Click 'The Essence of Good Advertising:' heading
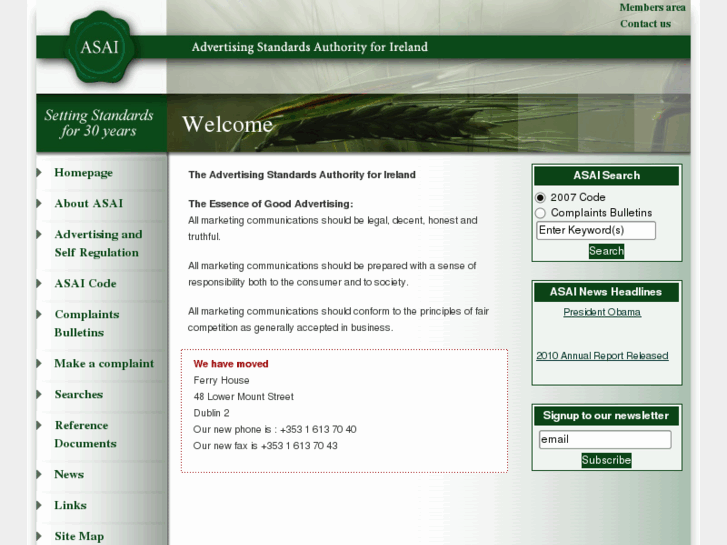727x545 pixels. pyautogui.click(x=271, y=204)
